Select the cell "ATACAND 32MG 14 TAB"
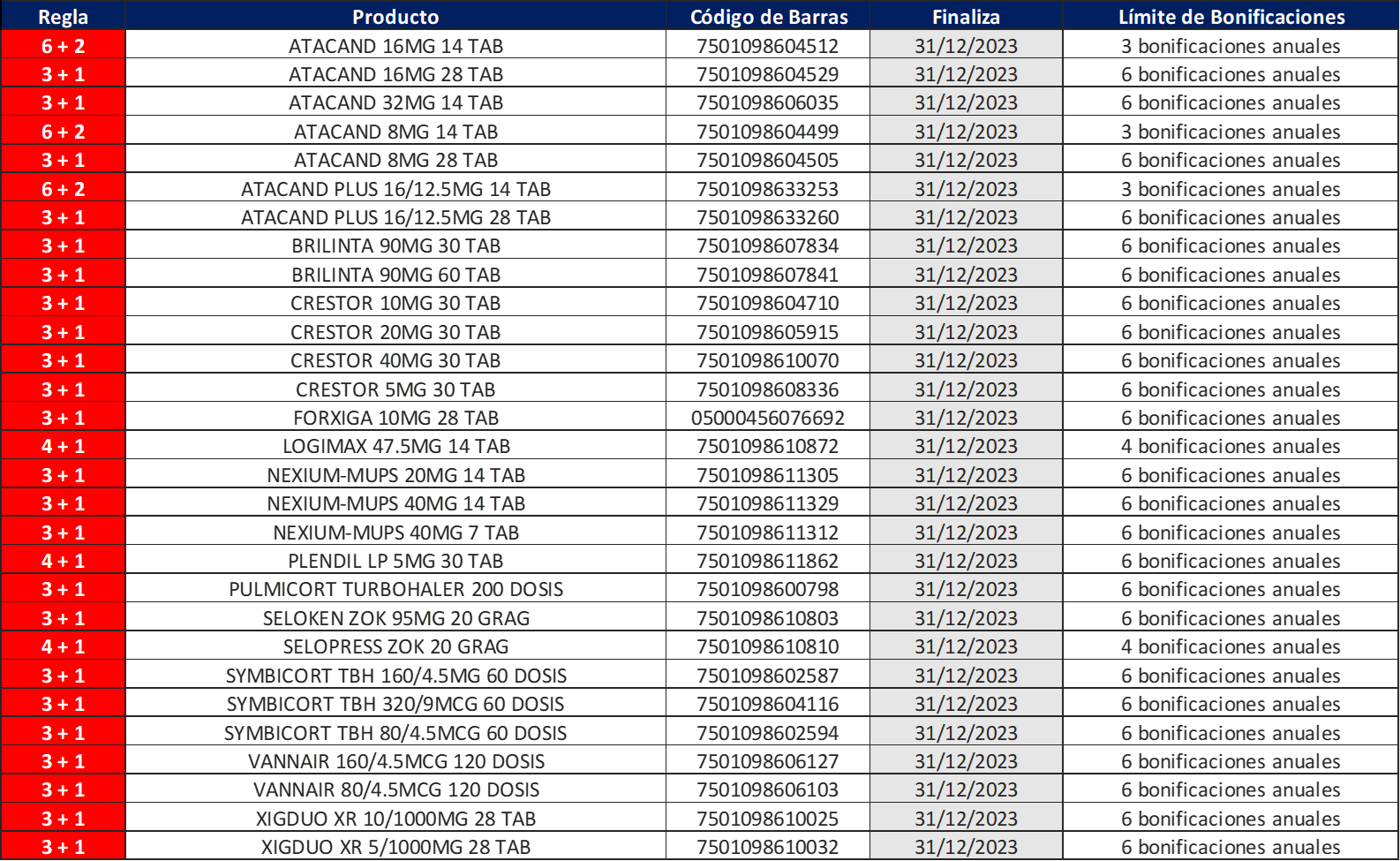 point(395,102)
